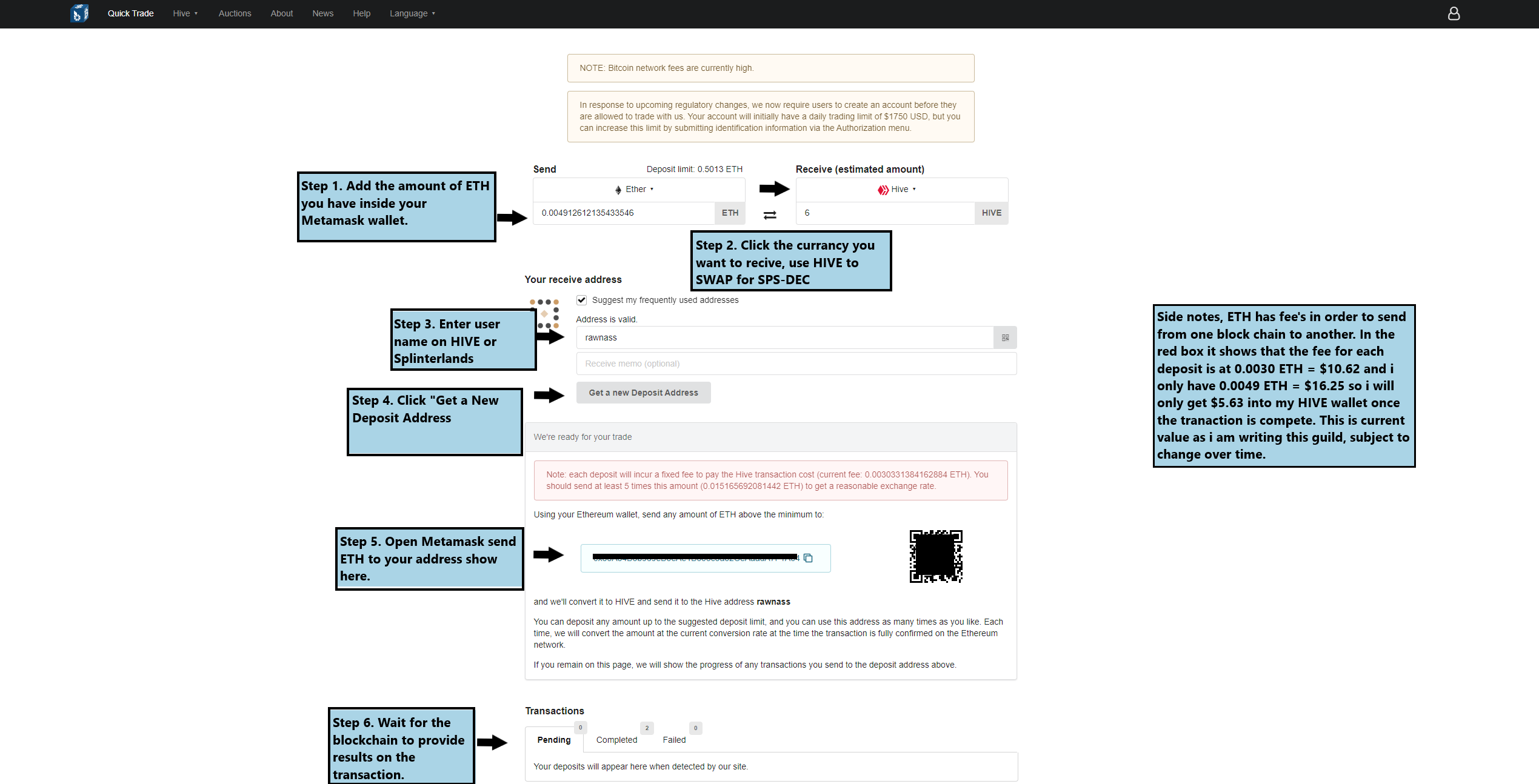Scan QR code icon beside the rawnass field
This screenshot has height=784, width=1539.
point(1005,337)
